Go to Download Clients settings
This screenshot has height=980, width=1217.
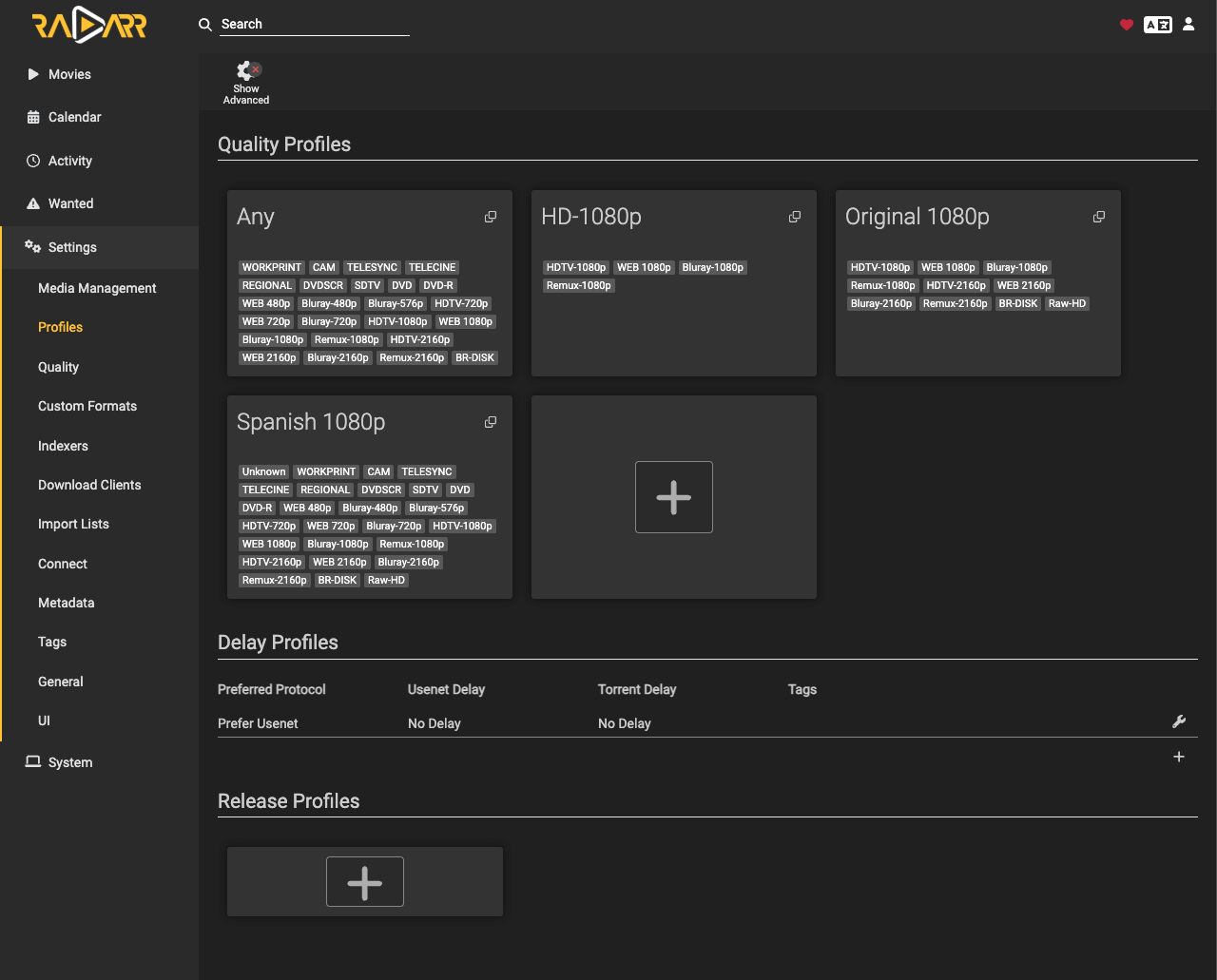[89, 485]
